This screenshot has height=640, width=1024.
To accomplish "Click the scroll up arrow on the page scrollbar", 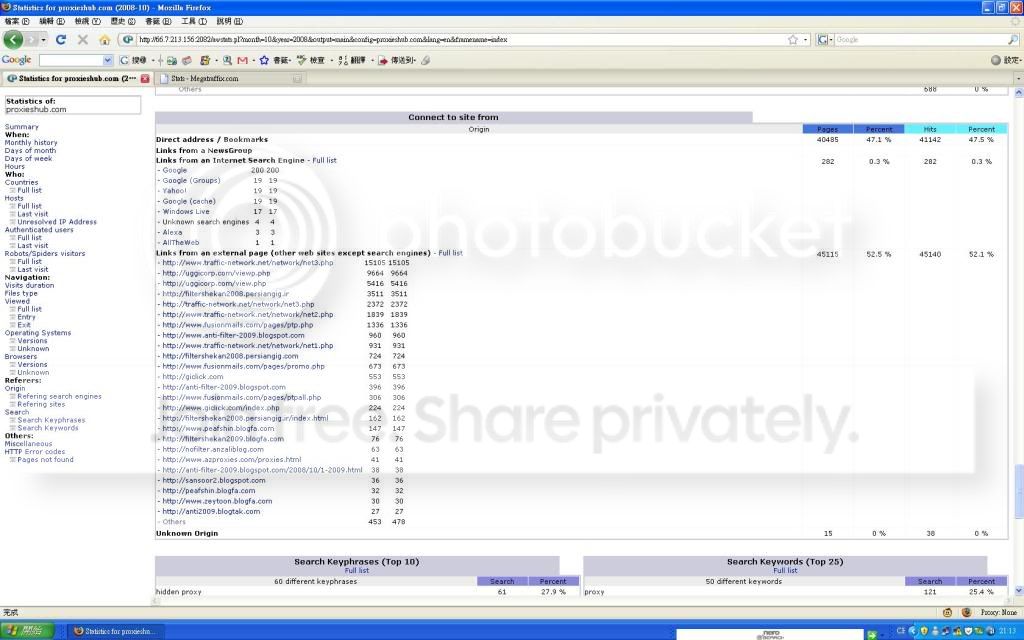I will tap(1019, 93).
